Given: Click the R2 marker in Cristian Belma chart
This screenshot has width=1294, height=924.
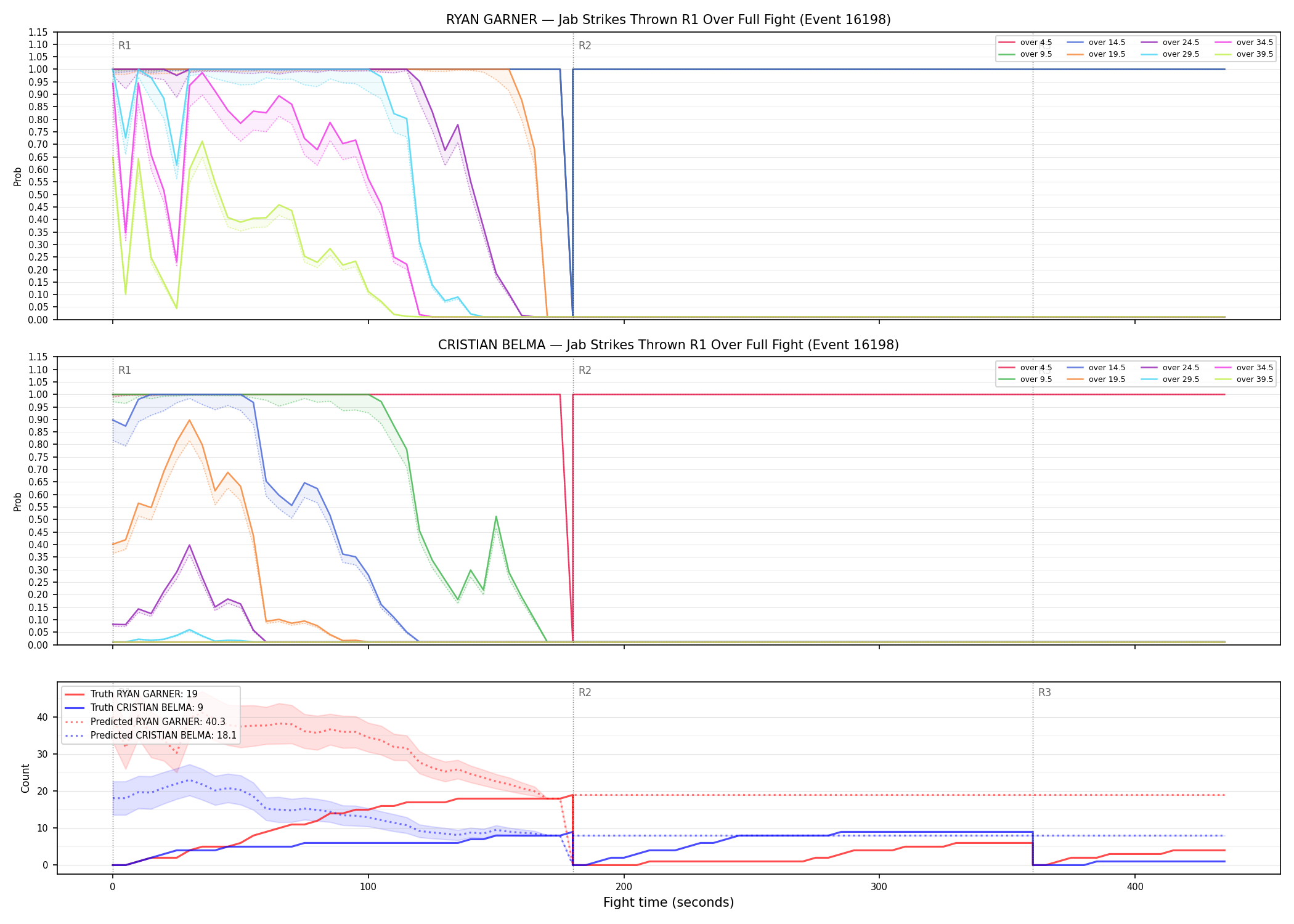Looking at the screenshot, I should point(585,370).
